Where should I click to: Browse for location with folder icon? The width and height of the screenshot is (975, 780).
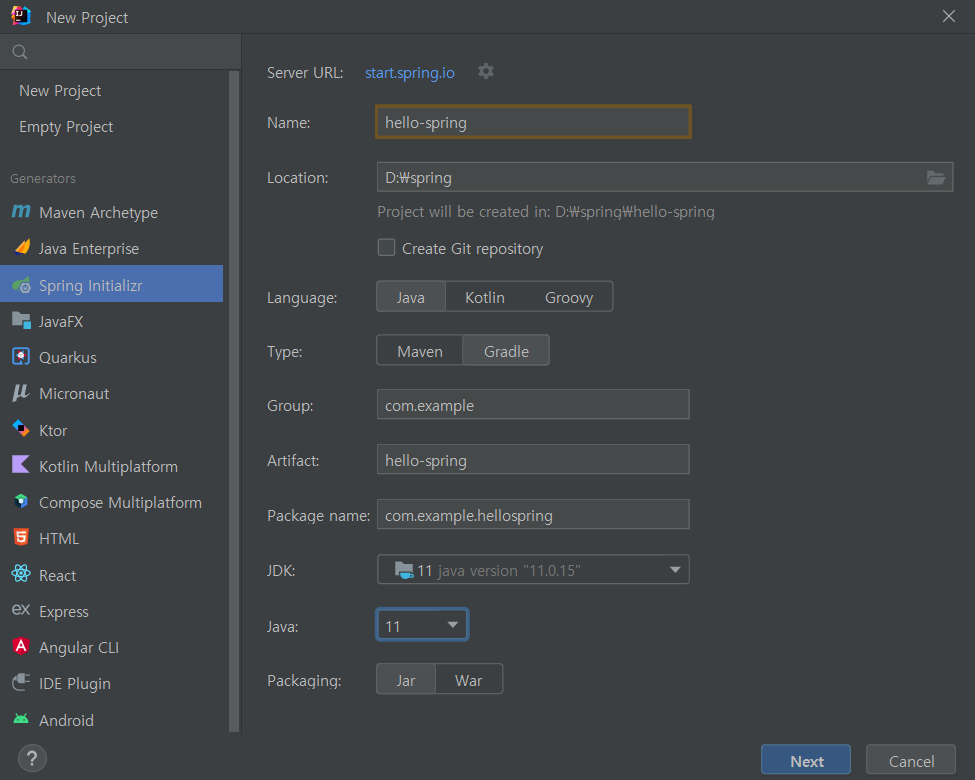pyautogui.click(x=936, y=178)
